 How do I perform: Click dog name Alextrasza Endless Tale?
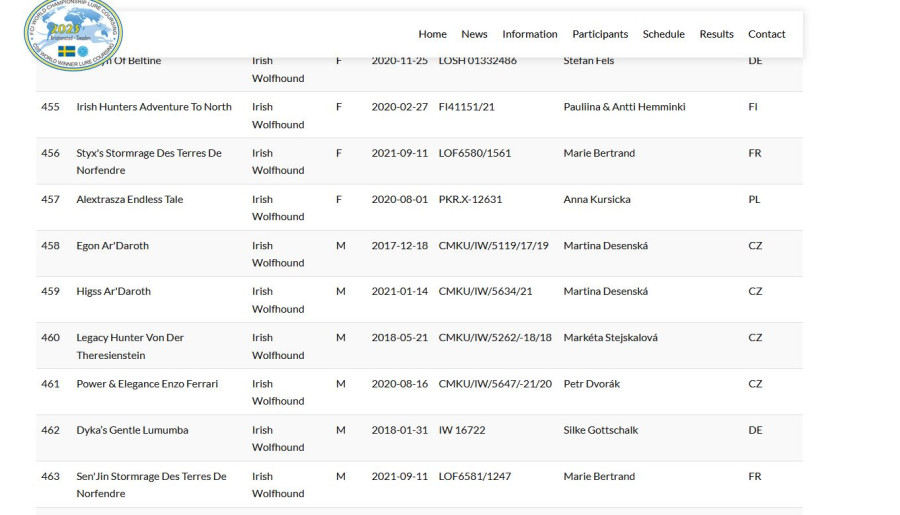pyautogui.click(x=130, y=199)
